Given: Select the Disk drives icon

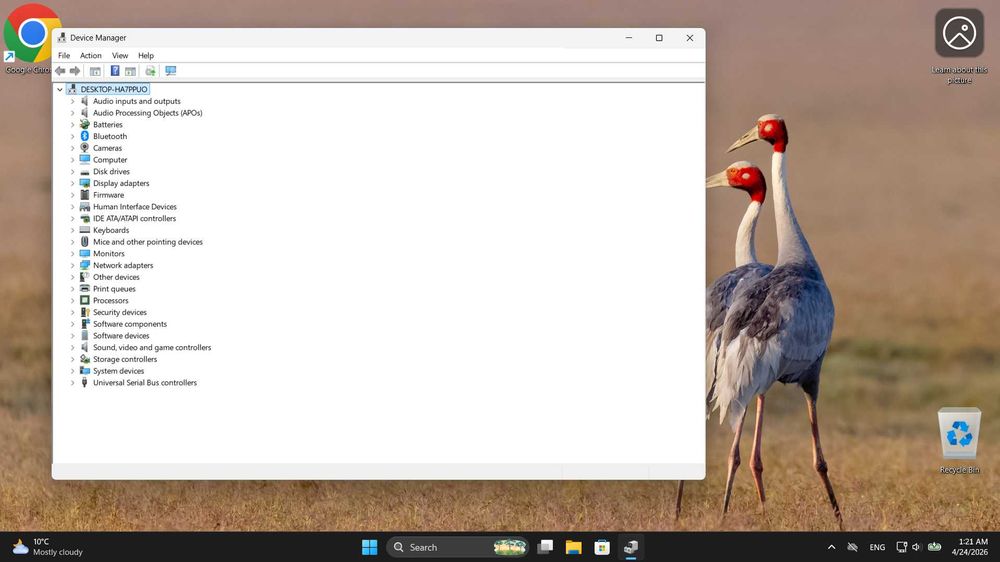Looking at the screenshot, I should point(84,172).
